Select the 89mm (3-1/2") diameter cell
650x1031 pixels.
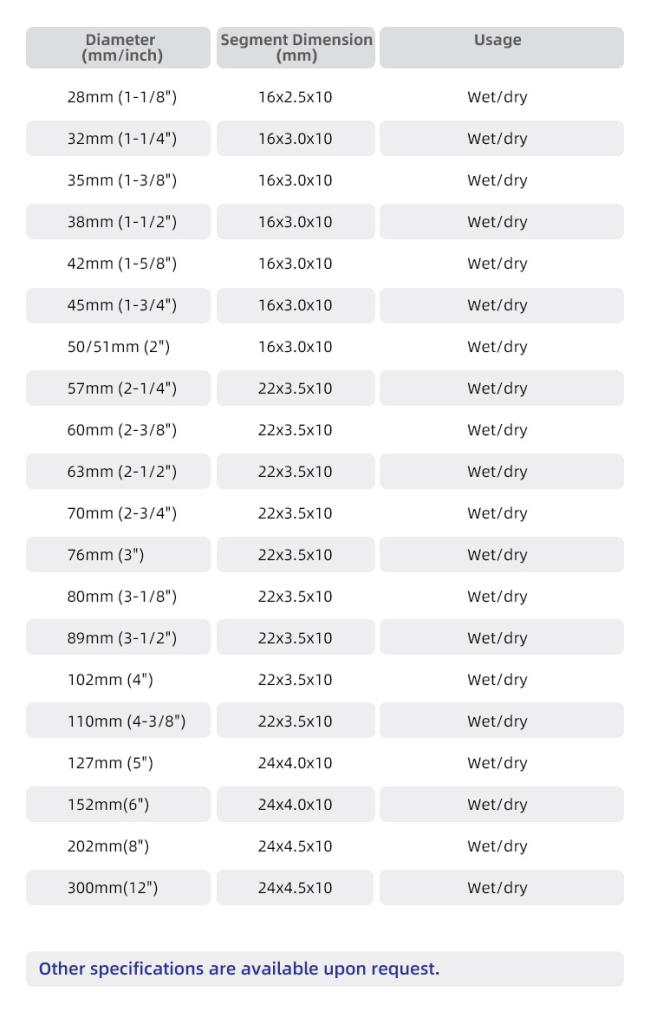tap(121, 638)
